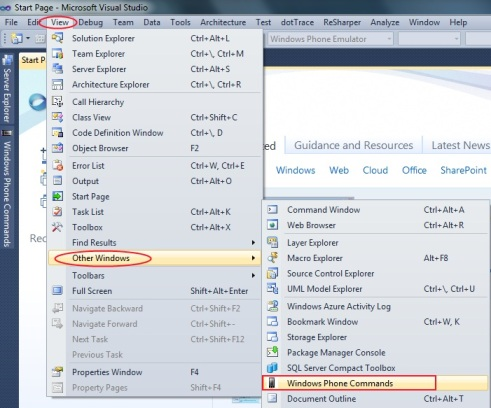Choose Properties Window from View menu

(x=154, y=372)
